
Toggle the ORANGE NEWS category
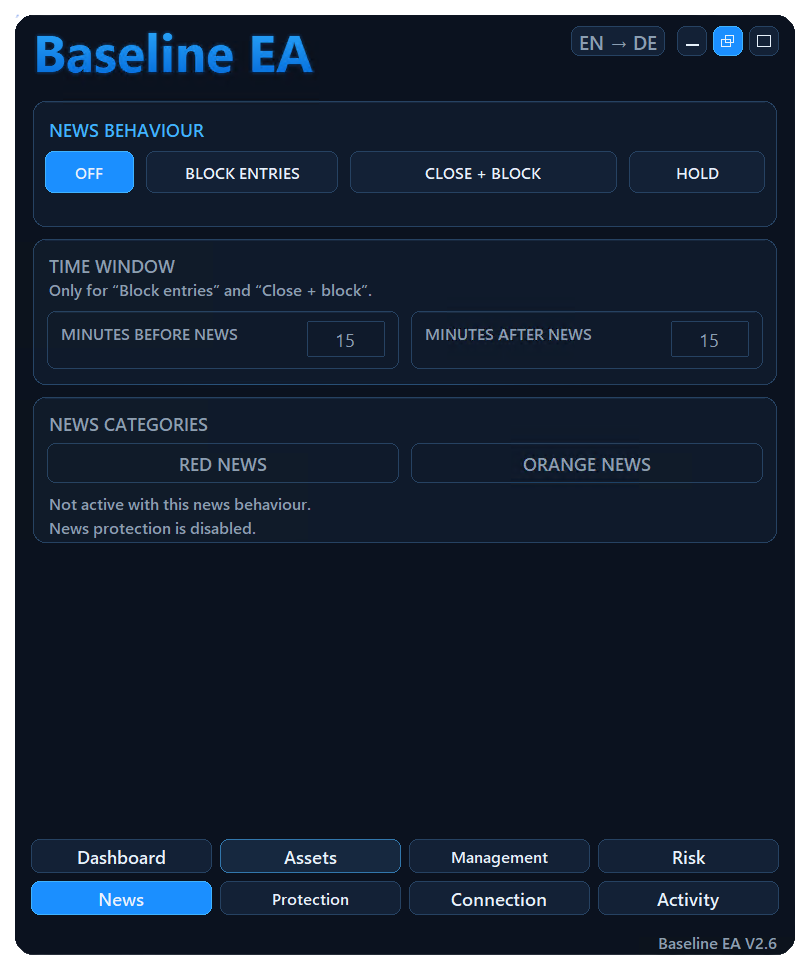pyautogui.click(x=587, y=463)
